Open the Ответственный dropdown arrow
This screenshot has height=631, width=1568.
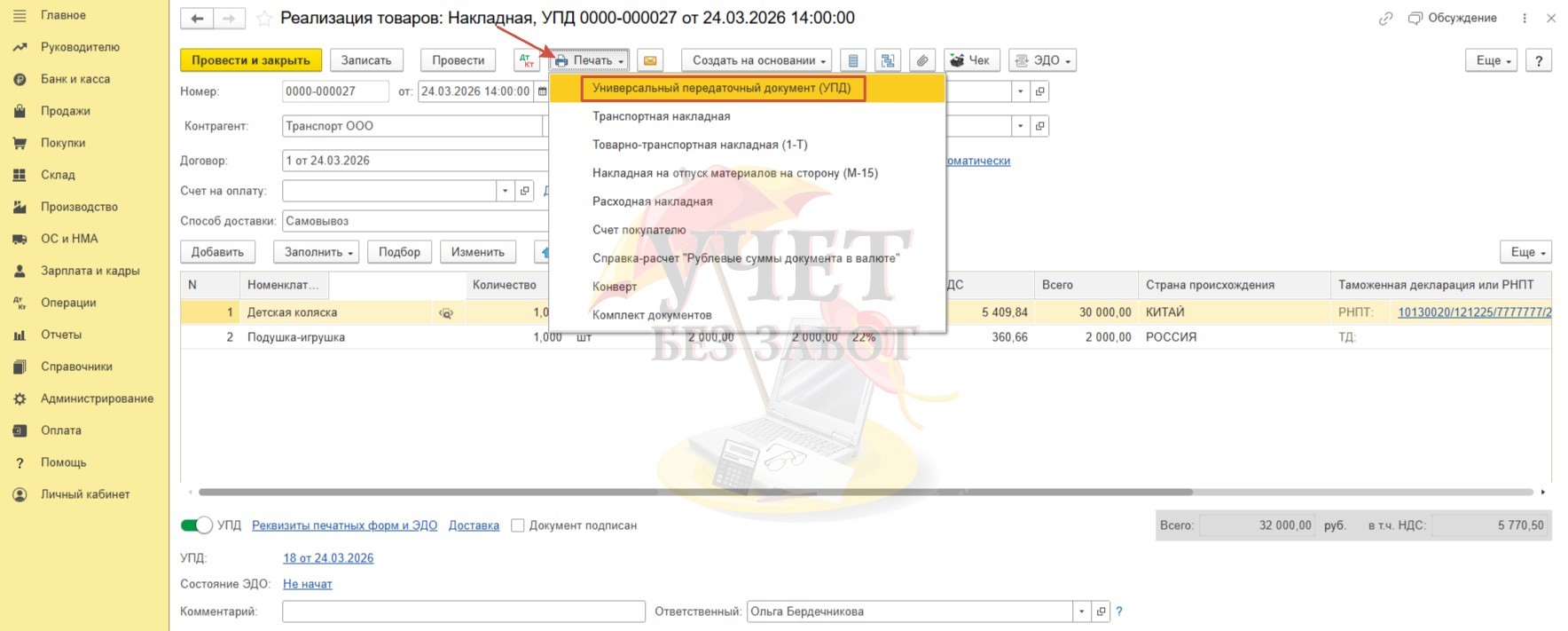click(x=1081, y=611)
